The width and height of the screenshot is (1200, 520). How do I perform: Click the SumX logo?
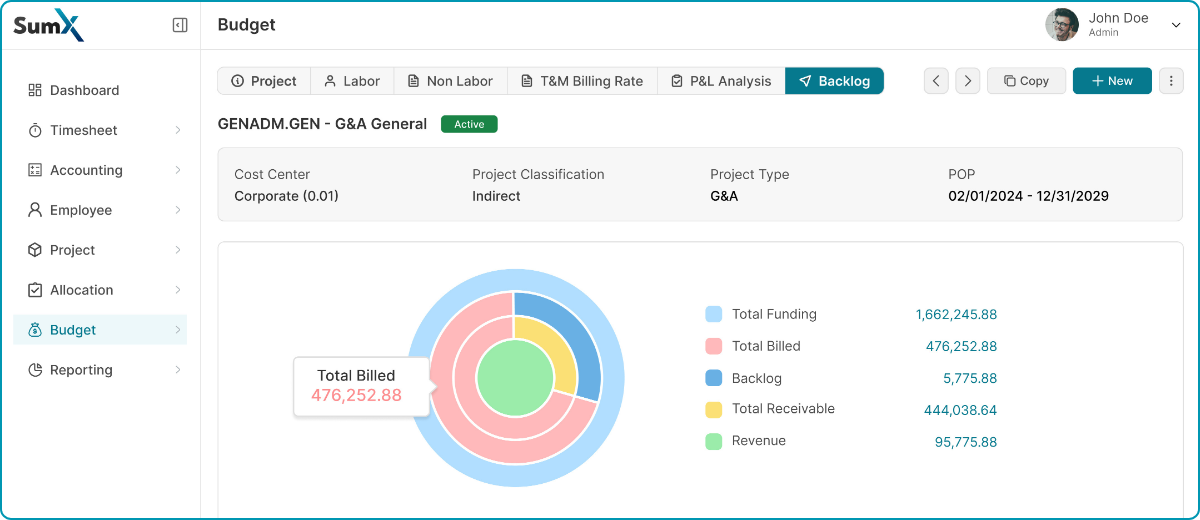(x=48, y=25)
